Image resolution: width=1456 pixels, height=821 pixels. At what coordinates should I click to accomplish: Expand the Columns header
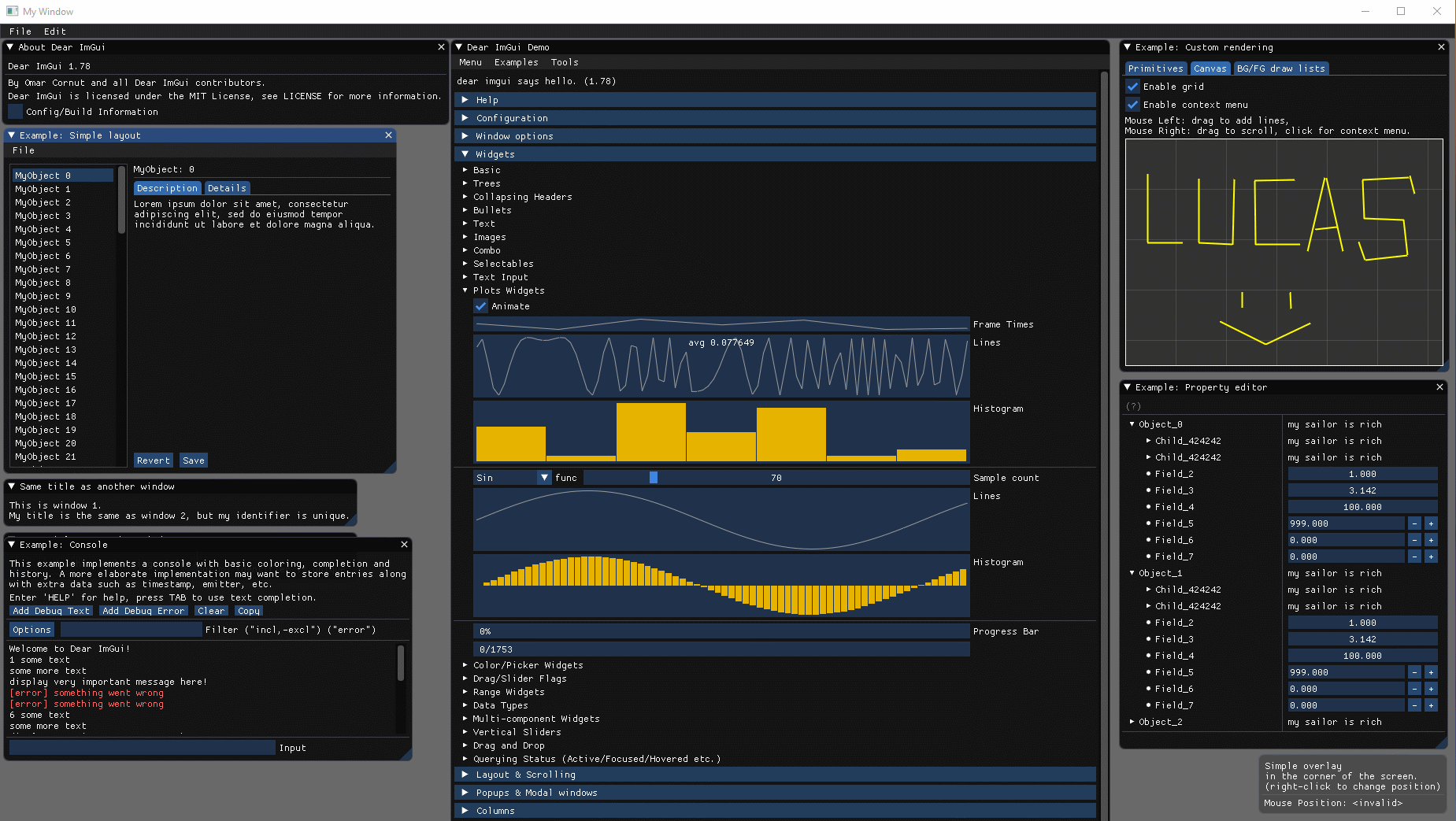coord(776,811)
